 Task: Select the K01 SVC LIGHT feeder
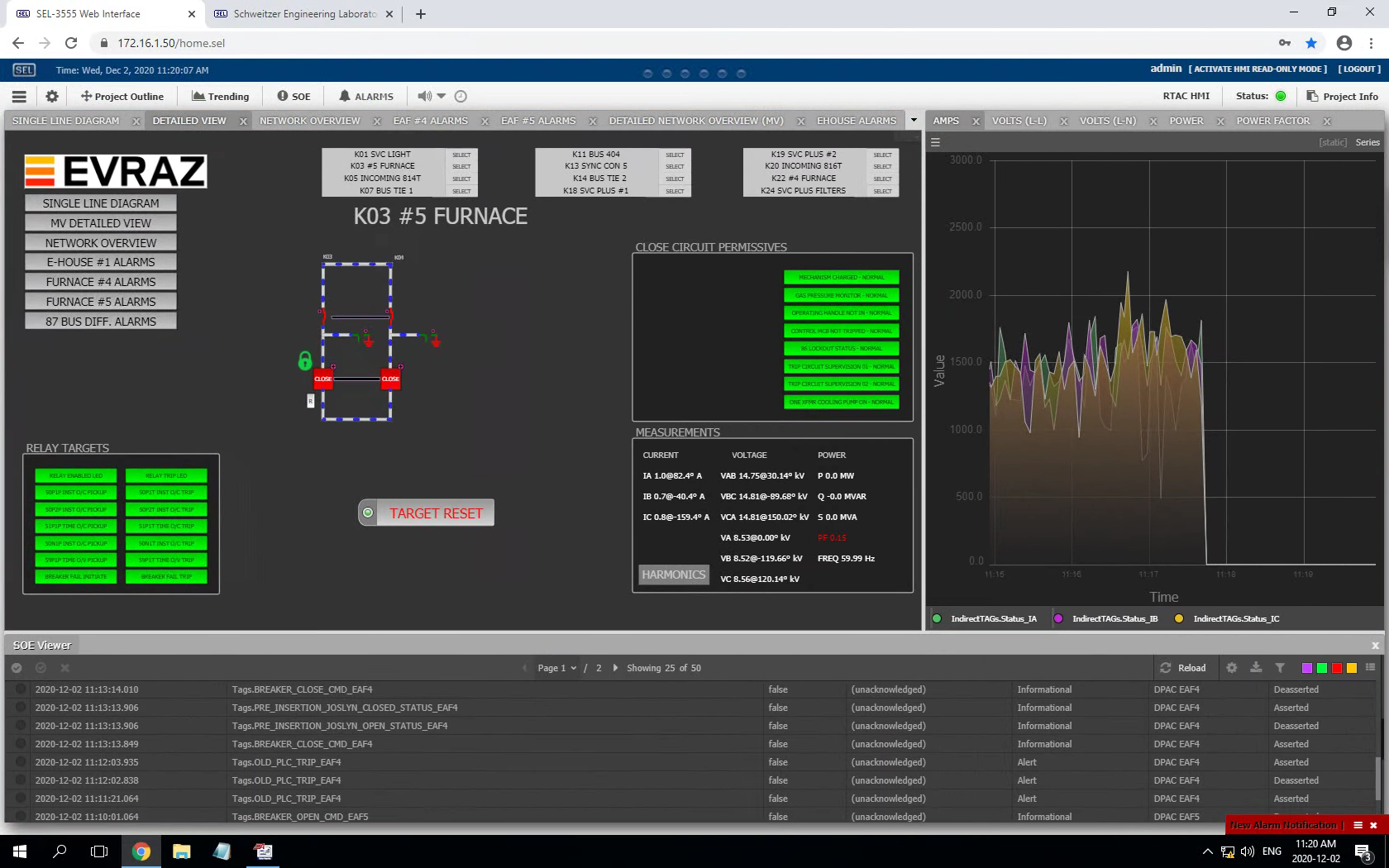point(461,155)
